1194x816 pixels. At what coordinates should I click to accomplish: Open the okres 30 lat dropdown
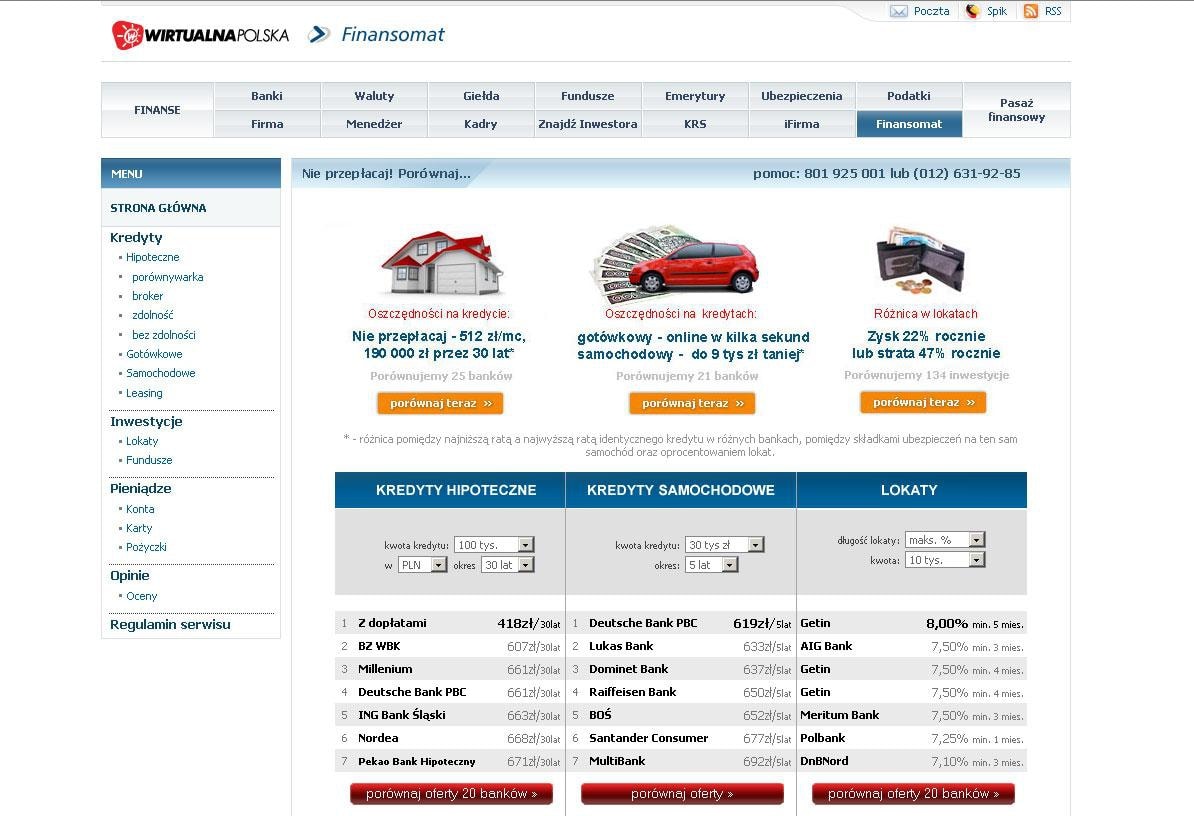(x=508, y=565)
